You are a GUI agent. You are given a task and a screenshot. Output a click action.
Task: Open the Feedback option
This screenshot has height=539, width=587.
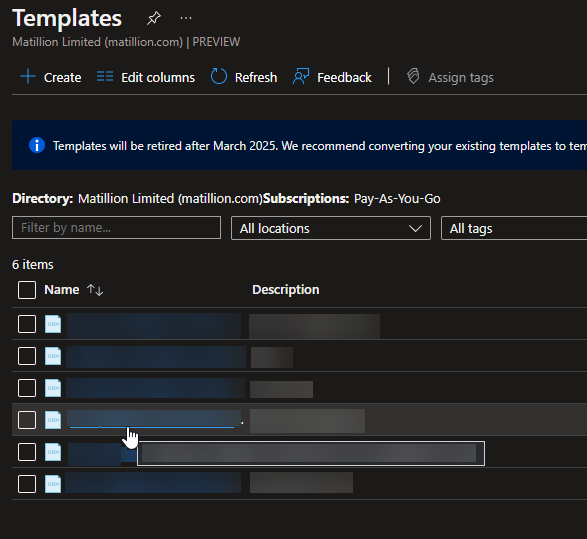click(332, 77)
